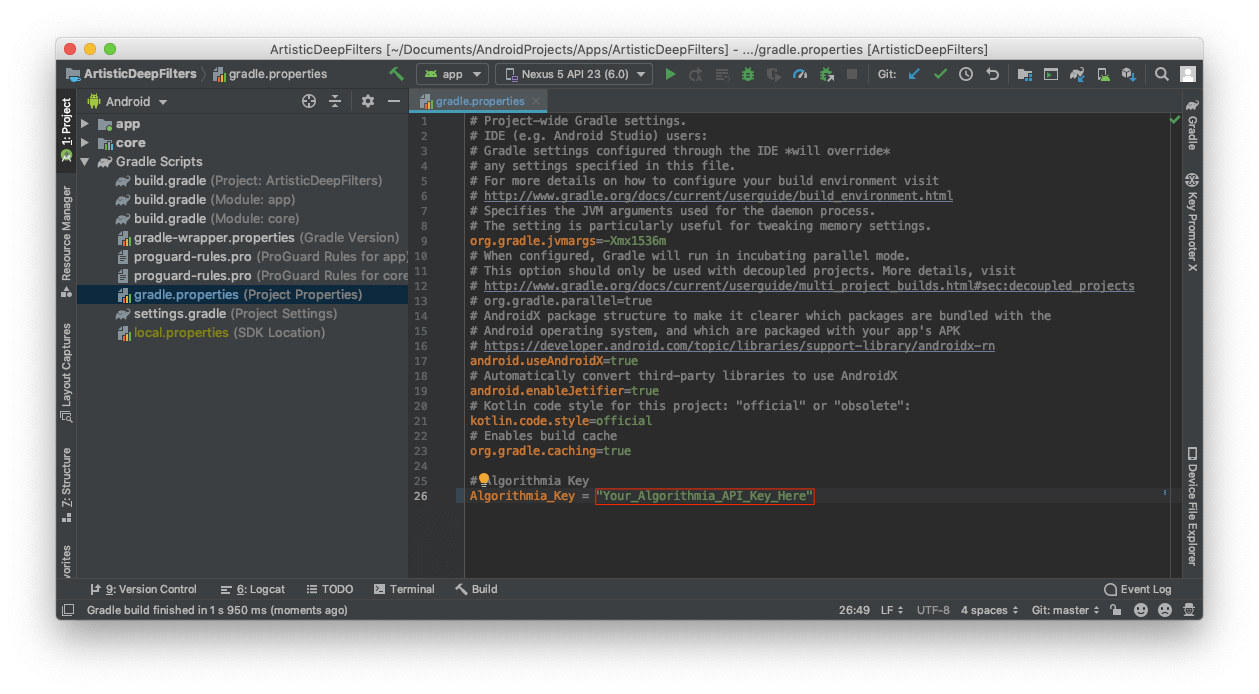The height and width of the screenshot is (694, 1259).
Task: Open the Nexus 5 API 23 device dropdown
Action: (574, 74)
